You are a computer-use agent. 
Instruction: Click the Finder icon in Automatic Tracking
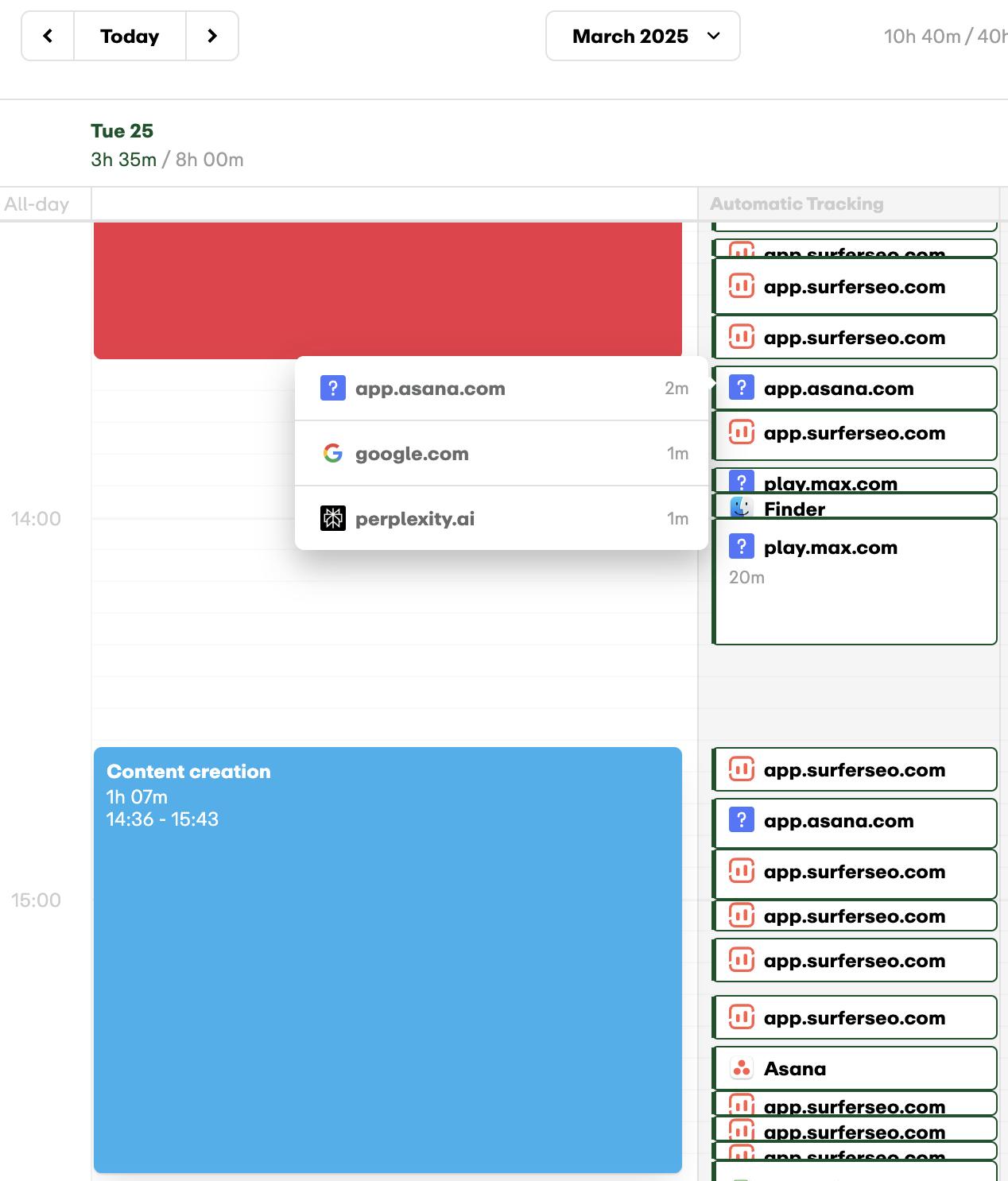[742, 506]
